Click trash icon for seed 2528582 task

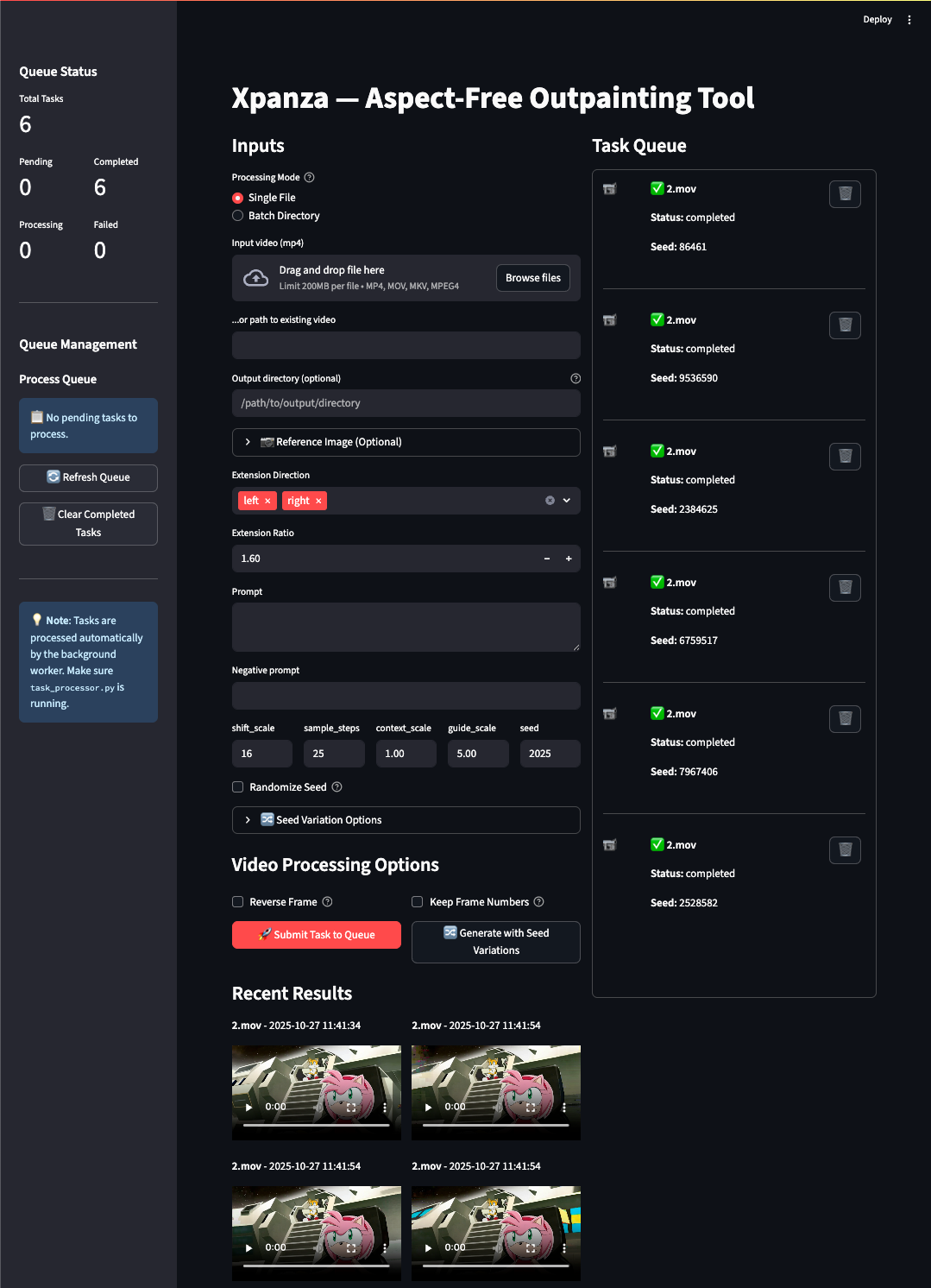tap(845, 850)
